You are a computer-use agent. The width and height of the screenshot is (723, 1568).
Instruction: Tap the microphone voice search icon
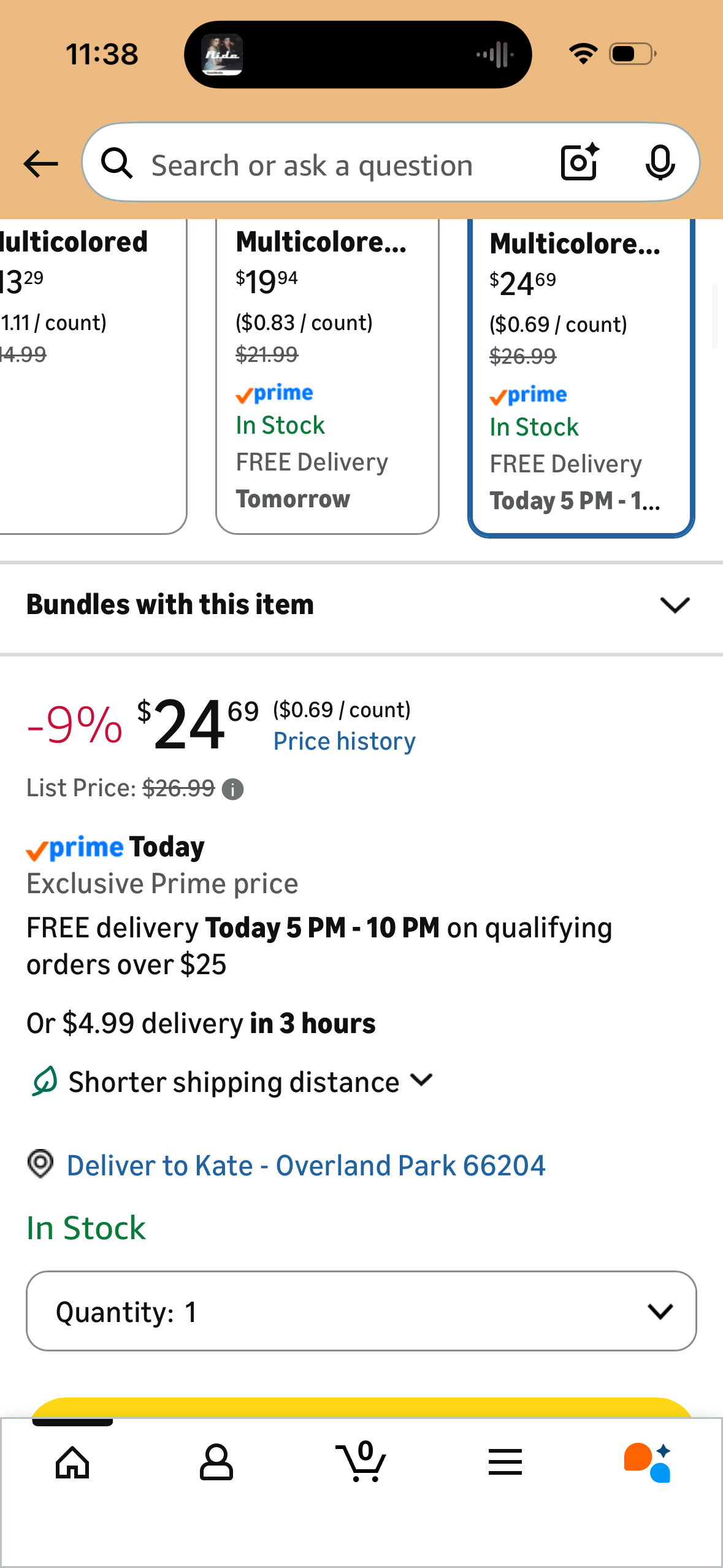660,163
